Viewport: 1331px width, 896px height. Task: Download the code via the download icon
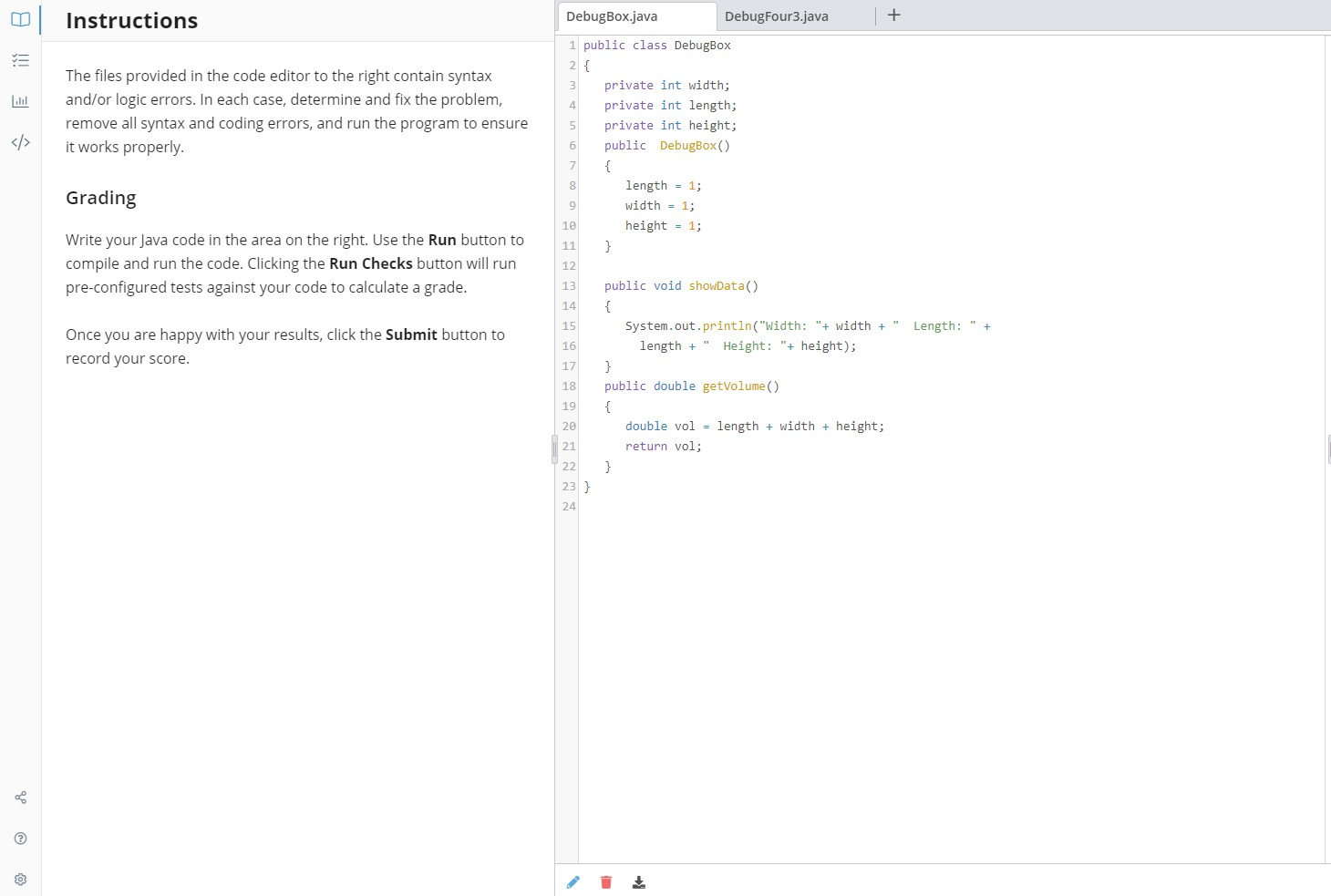pos(638,881)
